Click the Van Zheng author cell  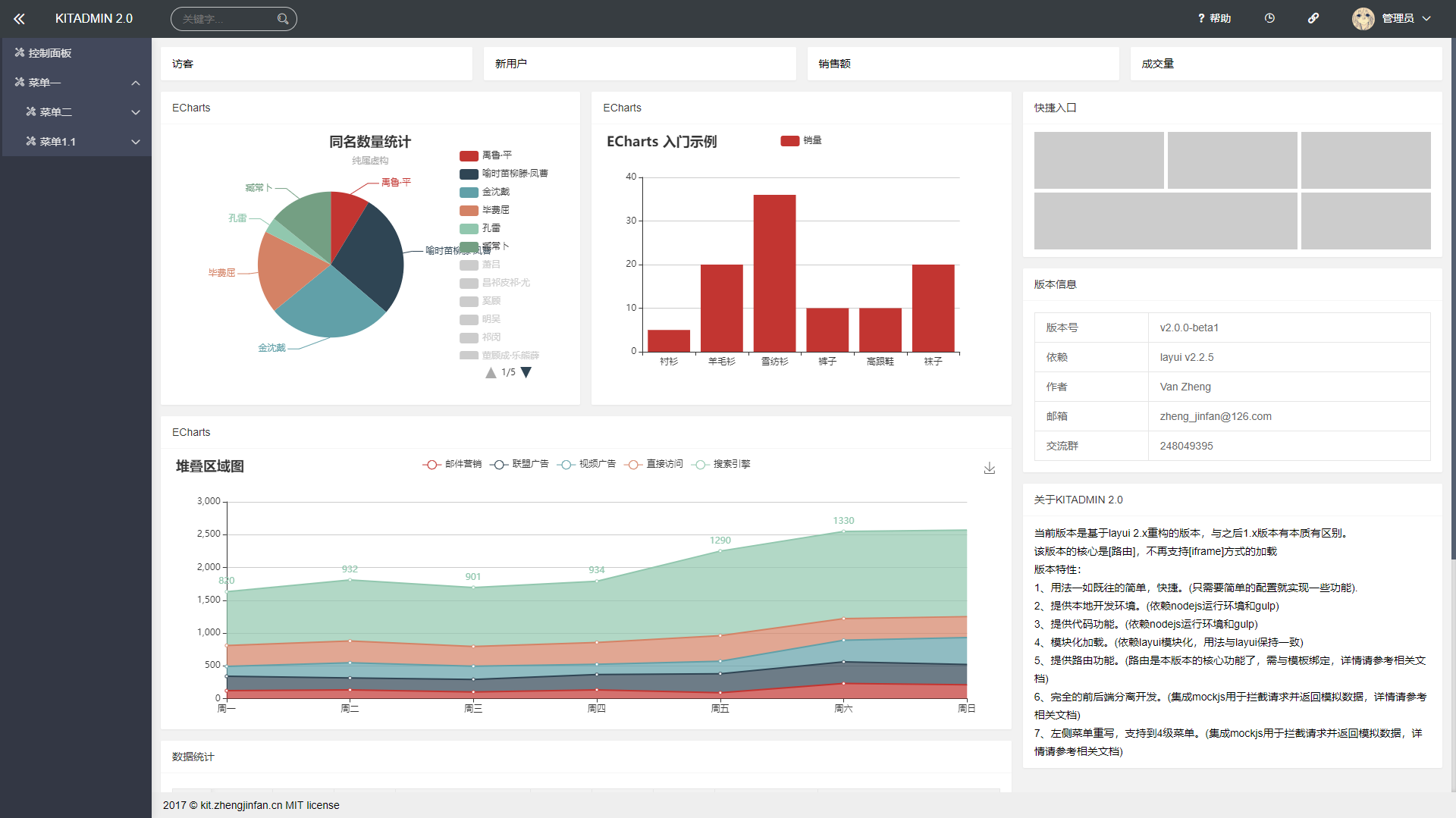tap(1289, 387)
